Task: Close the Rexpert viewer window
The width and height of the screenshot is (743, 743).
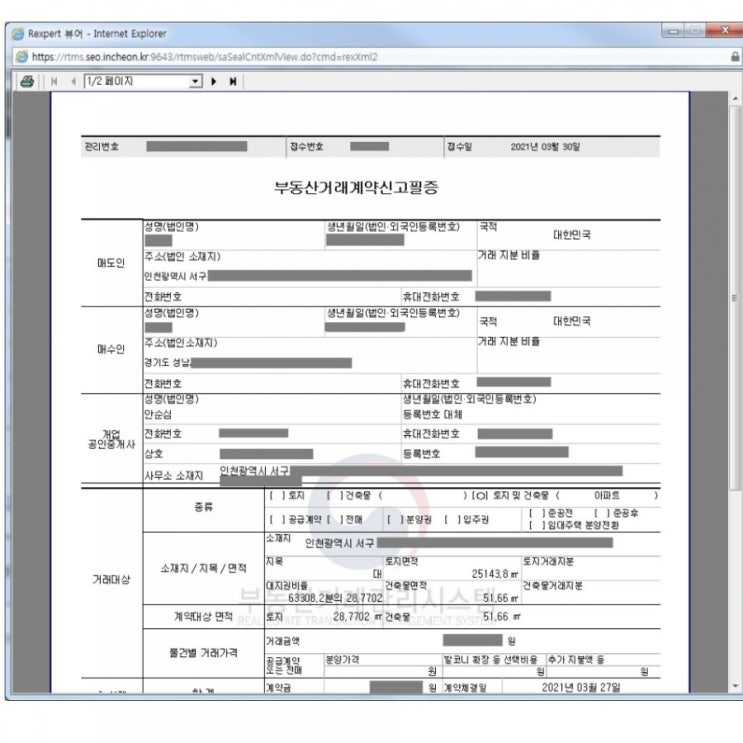Action: click(725, 31)
